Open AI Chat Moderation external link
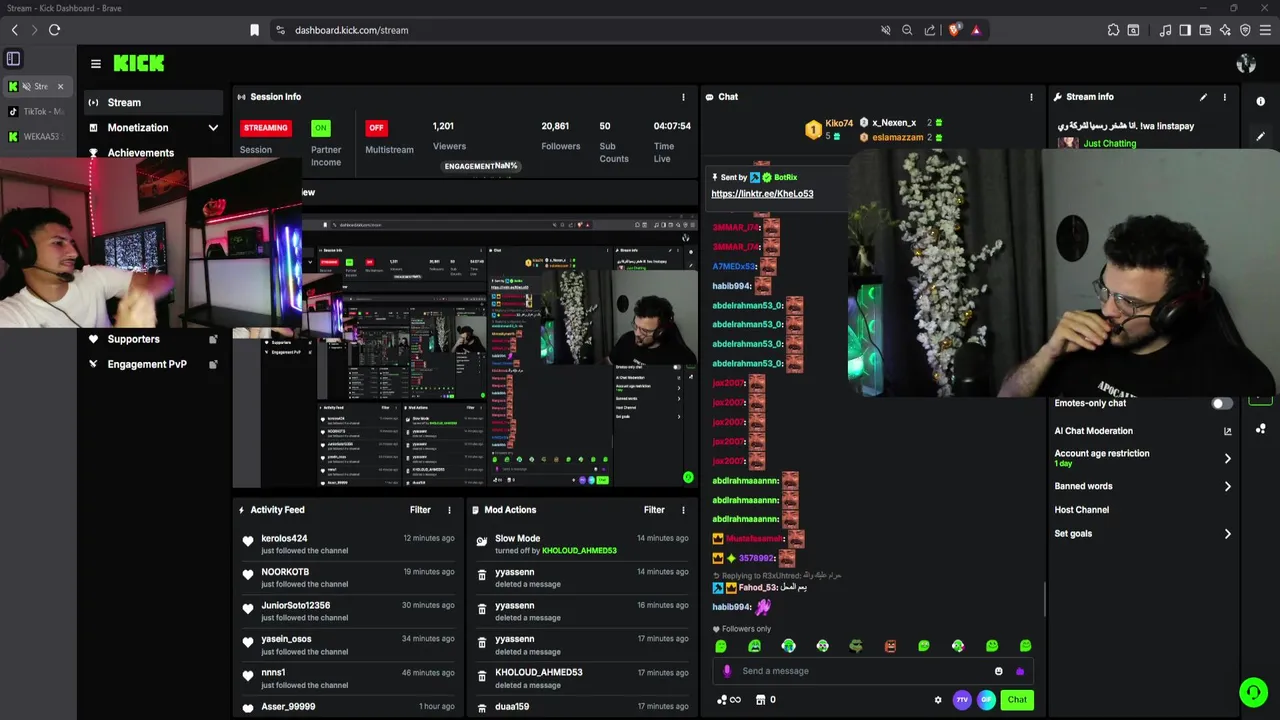Image resolution: width=1280 pixels, height=720 pixels. [x=1227, y=431]
